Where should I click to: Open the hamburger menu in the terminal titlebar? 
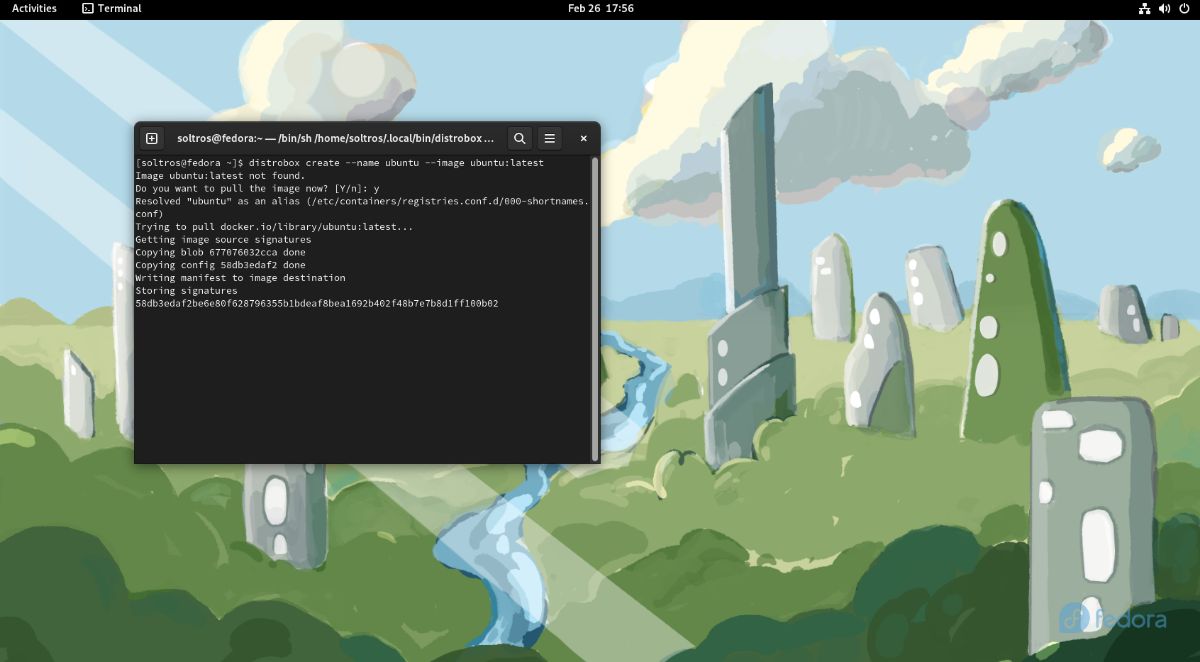550,138
